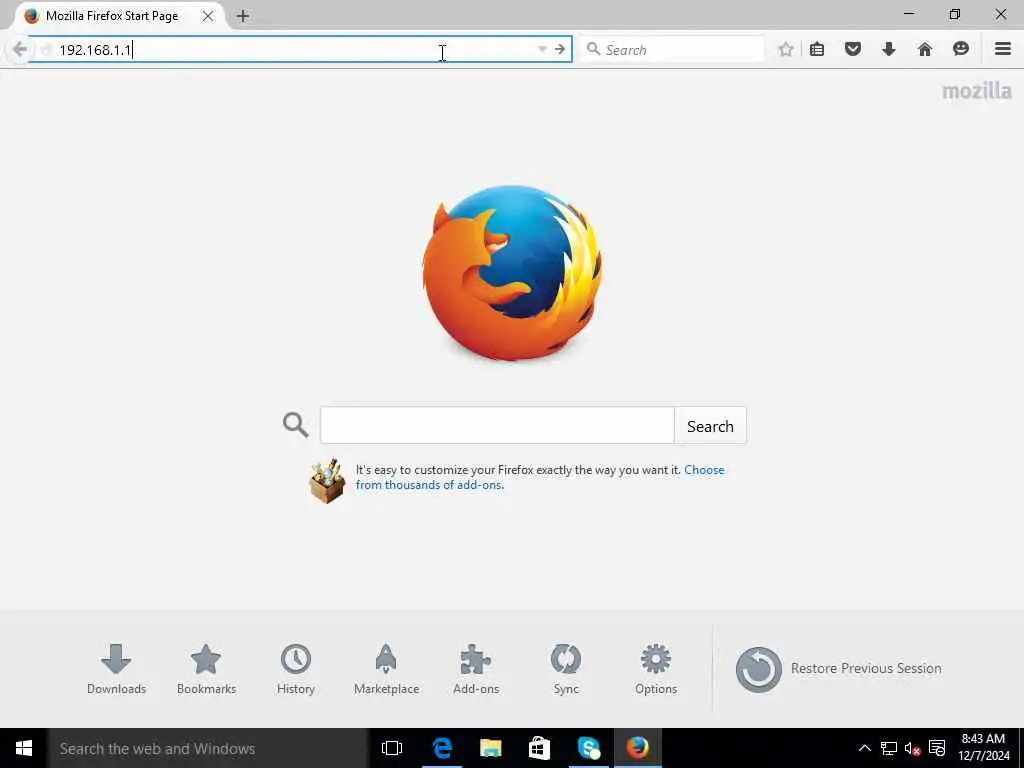The width and height of the screenshot is (1024, 768).
Task: Click the back navigation arrow
Action: tap(20, 50)
